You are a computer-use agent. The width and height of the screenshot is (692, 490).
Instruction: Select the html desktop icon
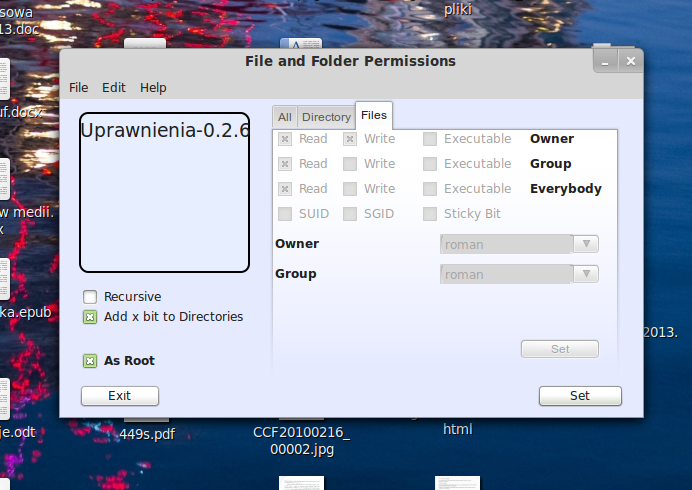[458, 429]
